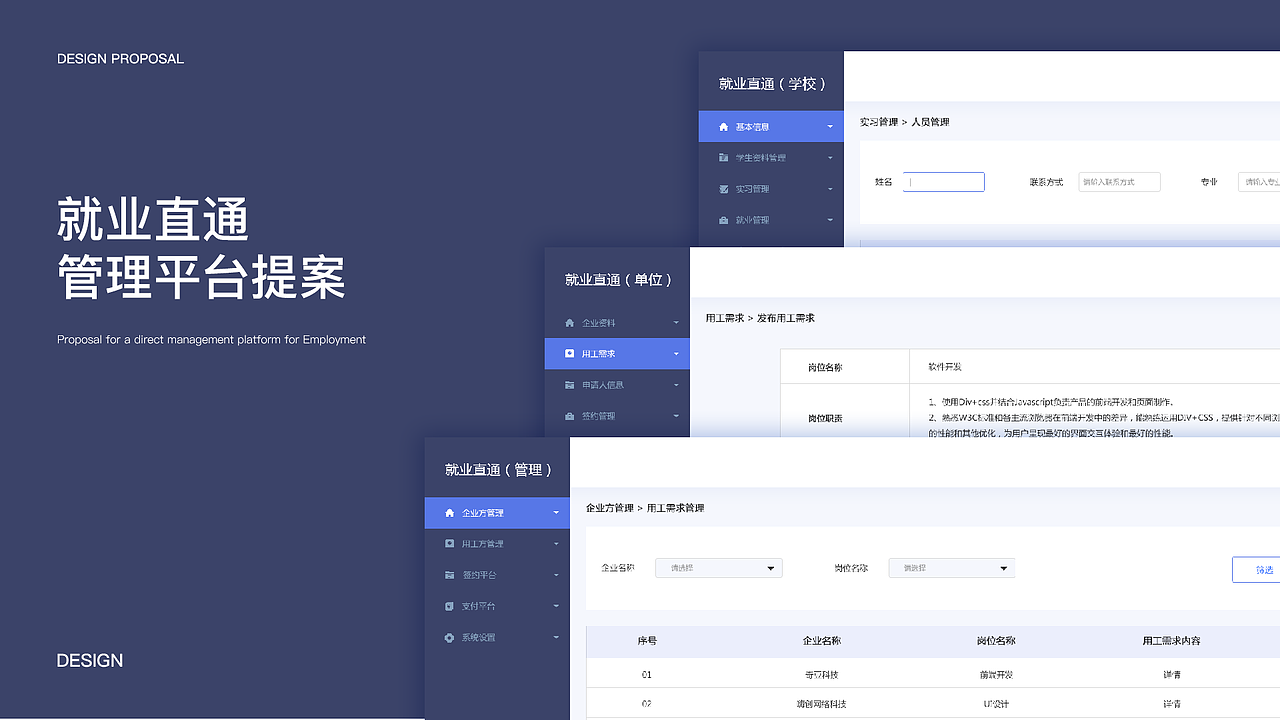Select 基本信息 menu label in school sidebar

753,127
